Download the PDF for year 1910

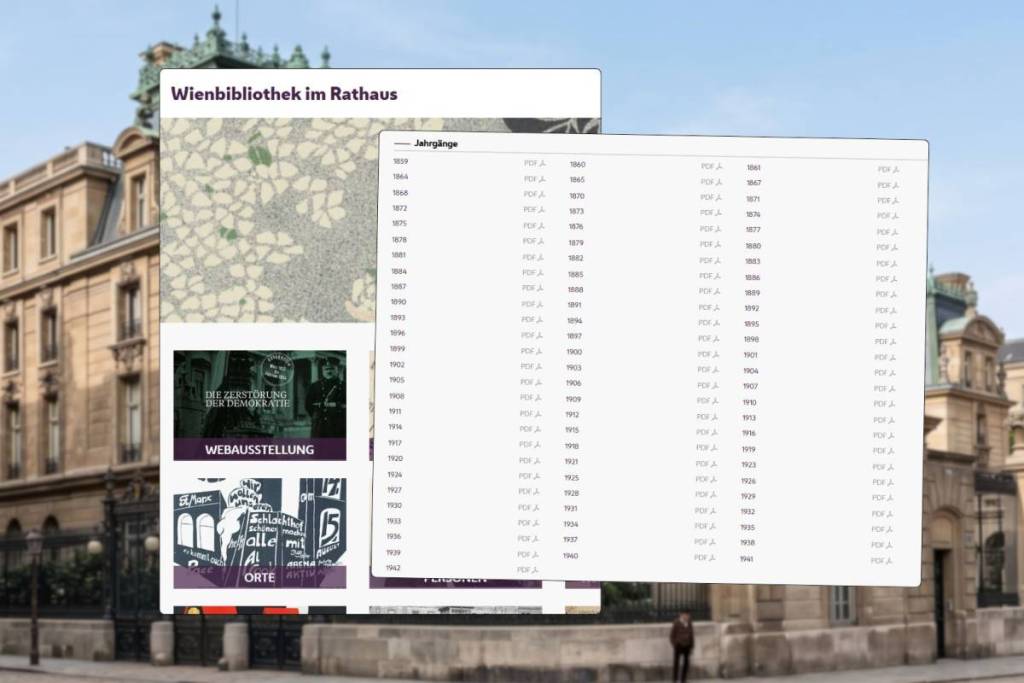coord(885,404)
